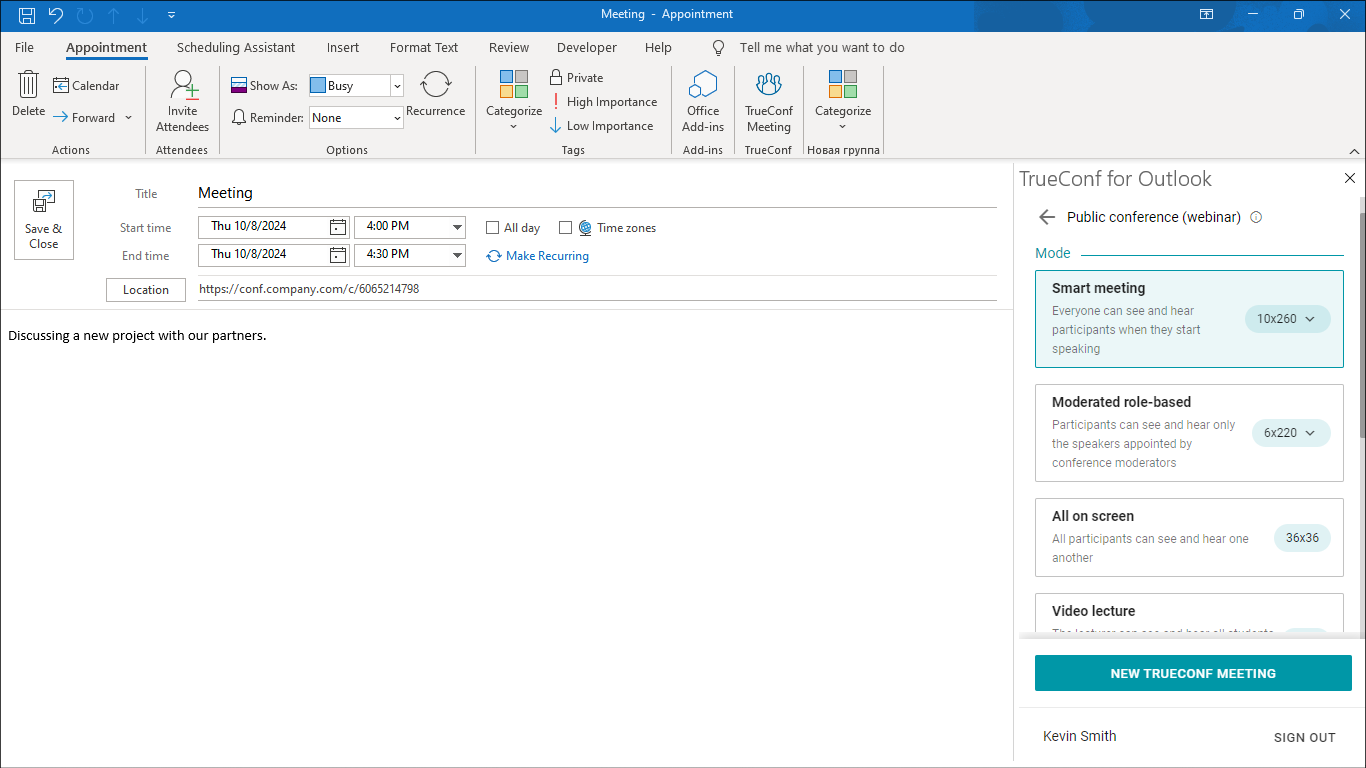1366x768 pixels.
Task: Open the Developer tab
Action: coord(587,47)
